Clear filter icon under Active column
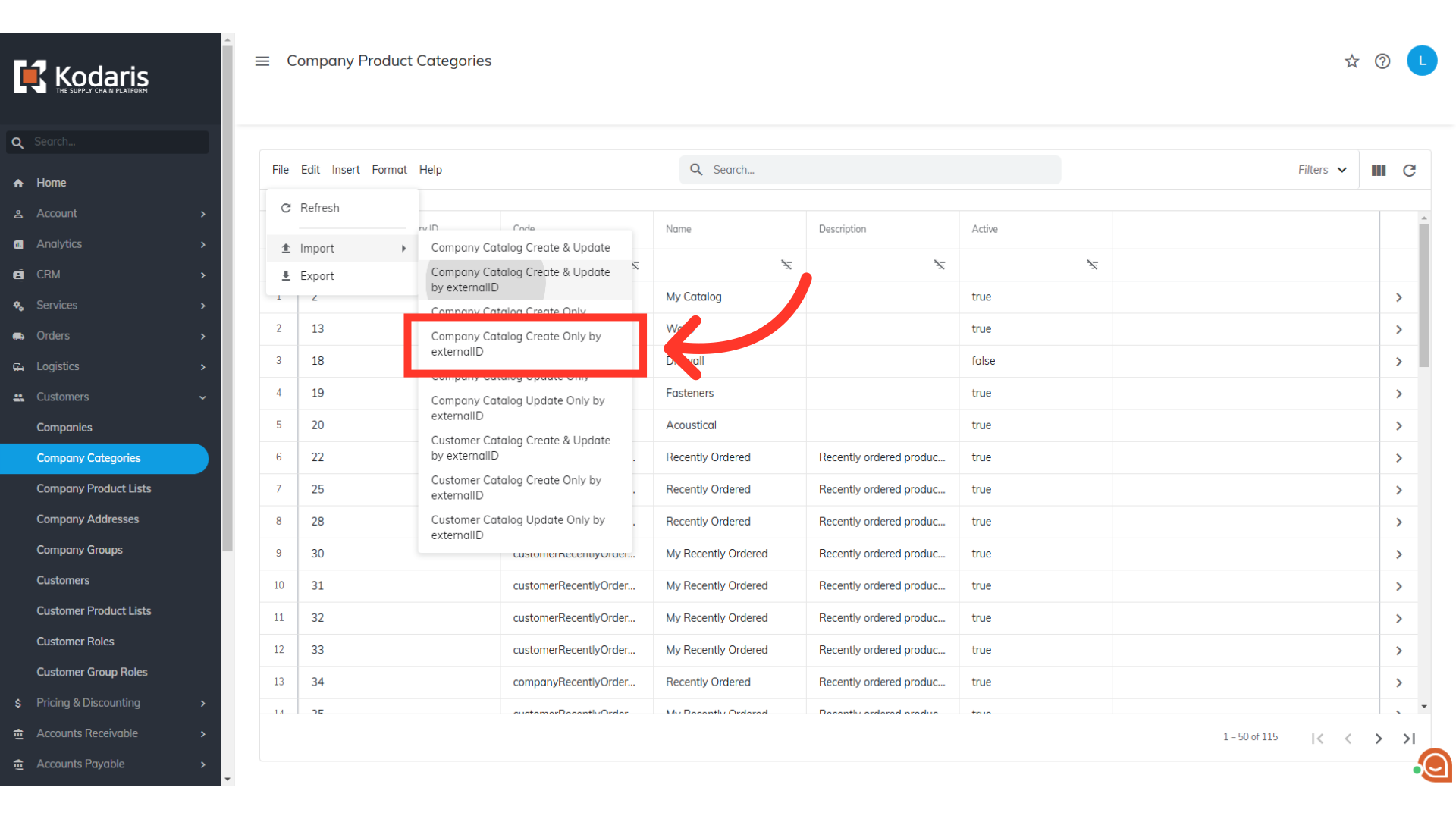Viewport: 1456px width, 819px height. pyautogui.click(x=1092, y=265)
